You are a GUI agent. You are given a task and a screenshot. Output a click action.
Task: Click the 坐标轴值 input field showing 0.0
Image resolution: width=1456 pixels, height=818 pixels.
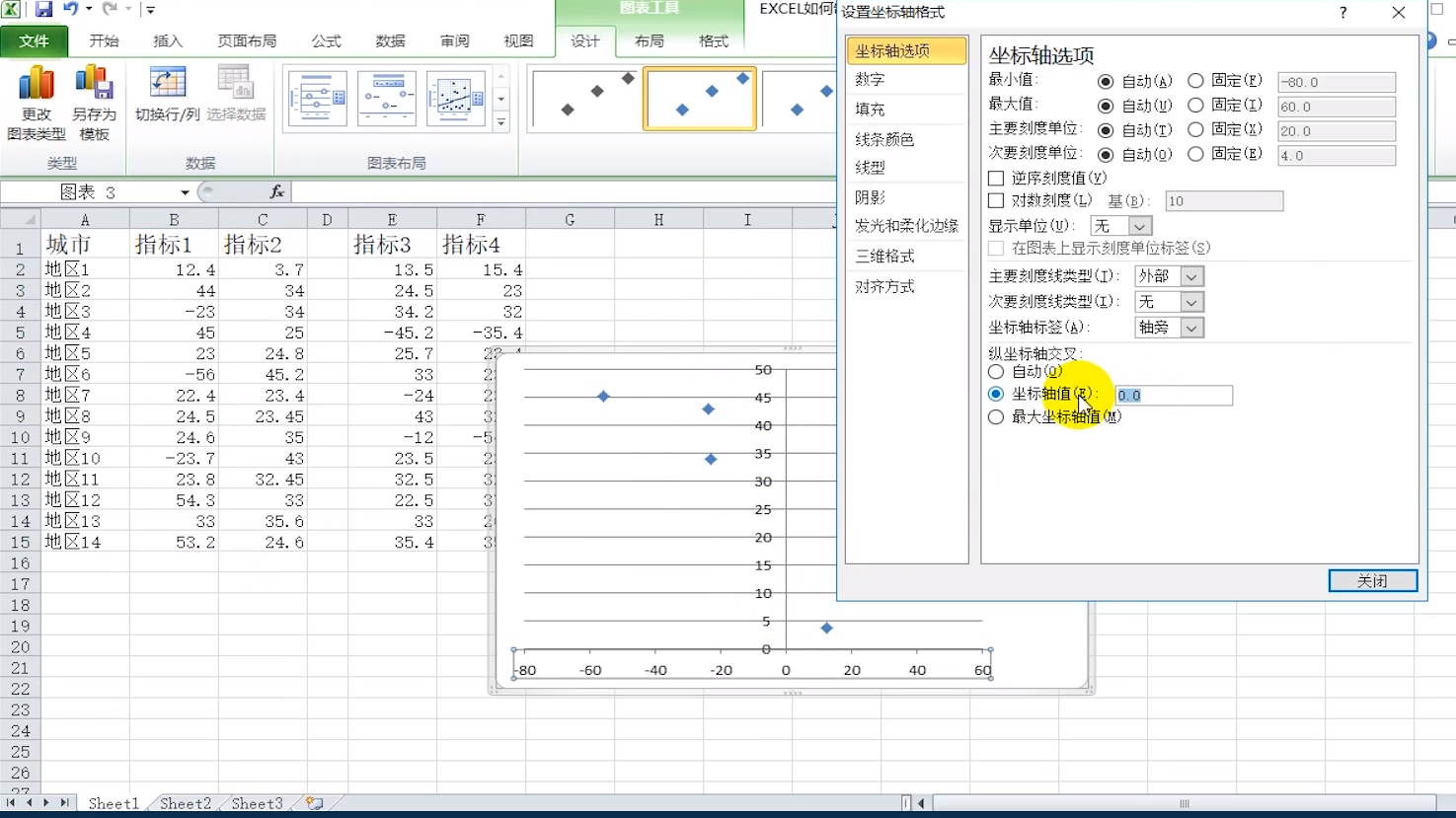coord(1173,395)
